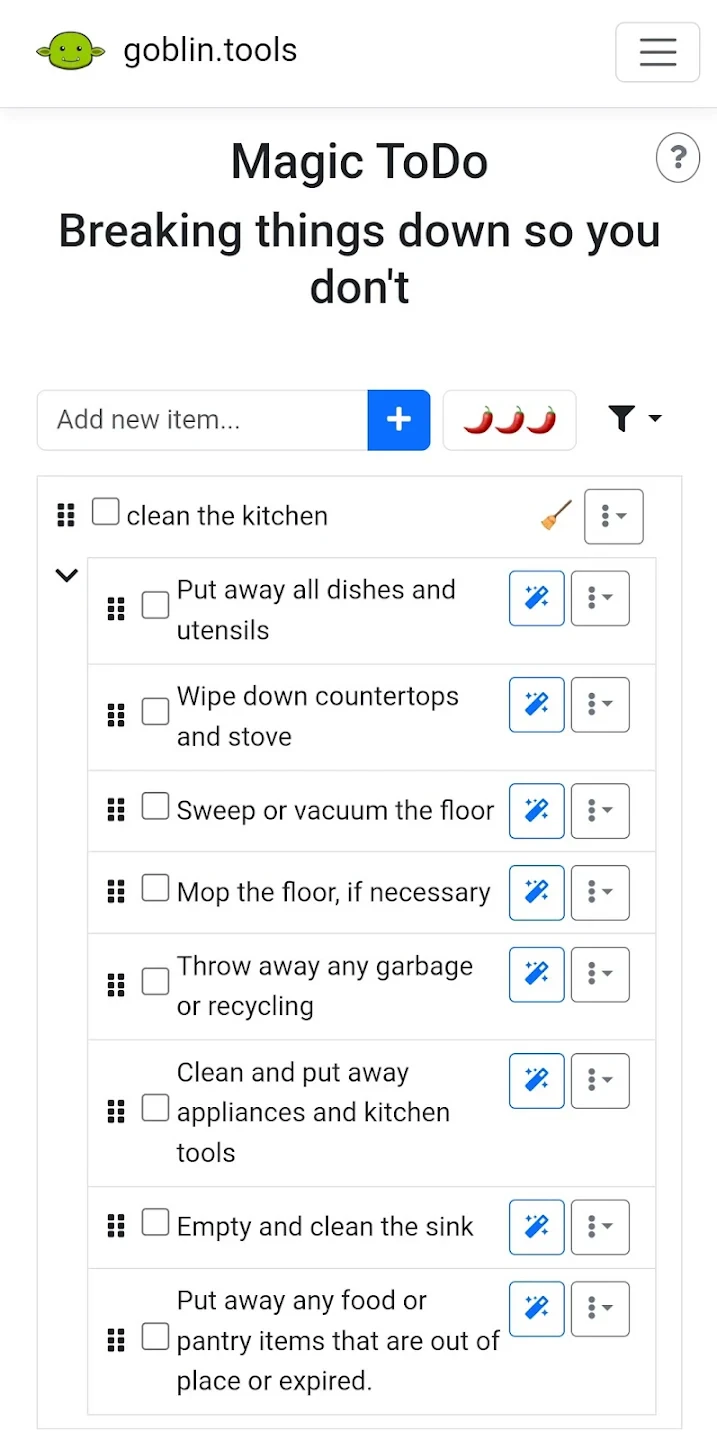Viewport: 717px width, 1440px height.
Task: Open the help question mark icon
Action: coord(677,158)
